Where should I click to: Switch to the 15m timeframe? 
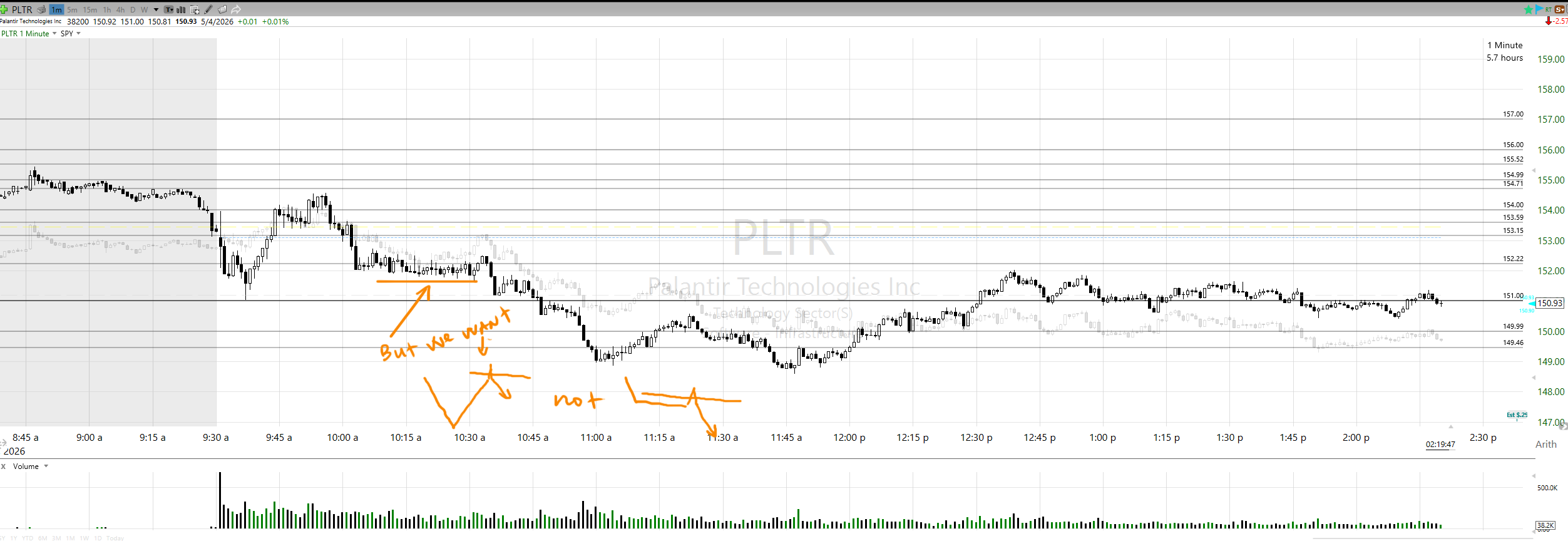90,9
